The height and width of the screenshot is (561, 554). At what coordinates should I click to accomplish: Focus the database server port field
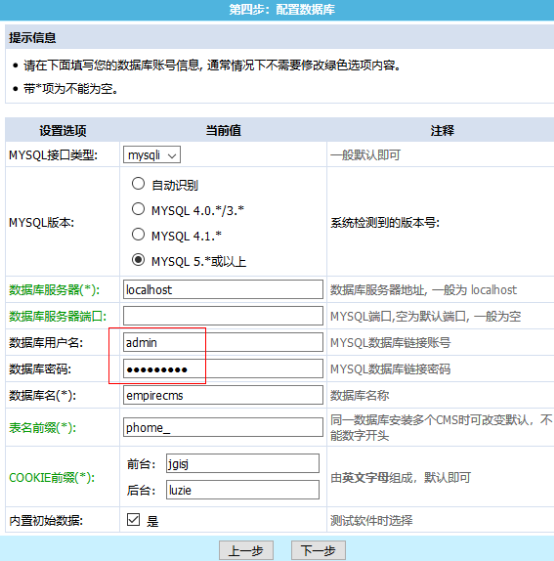223,316
